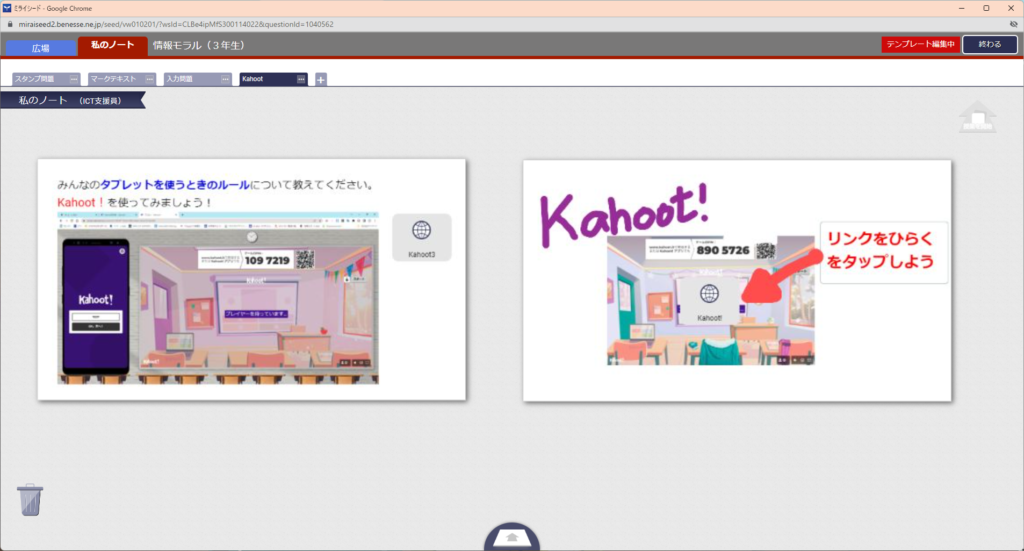Click the trash can icon
Image resolution: width=1024 pixels, height=551 pixels.
tap(29, 500)
